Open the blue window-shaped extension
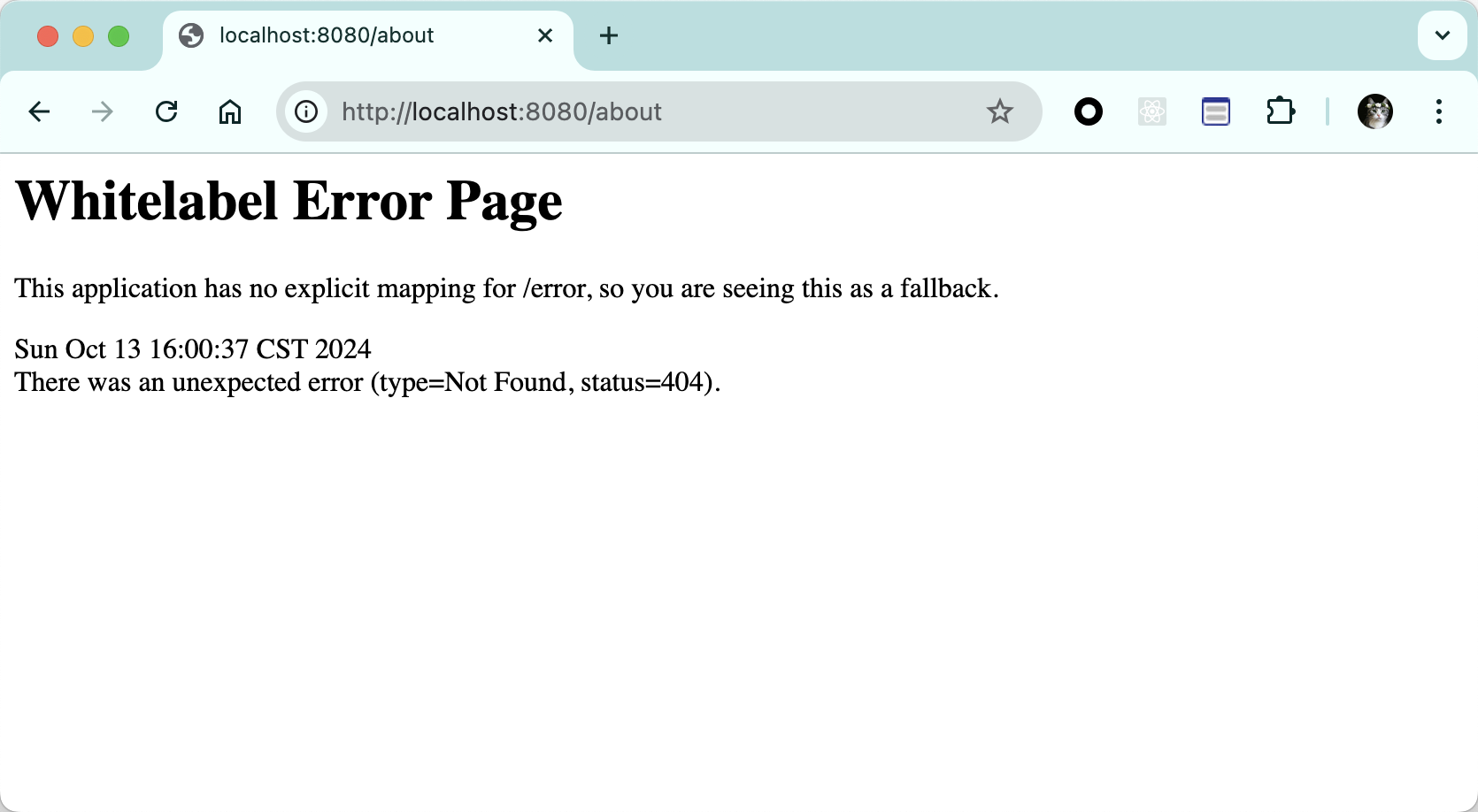 coord(1215,111)
